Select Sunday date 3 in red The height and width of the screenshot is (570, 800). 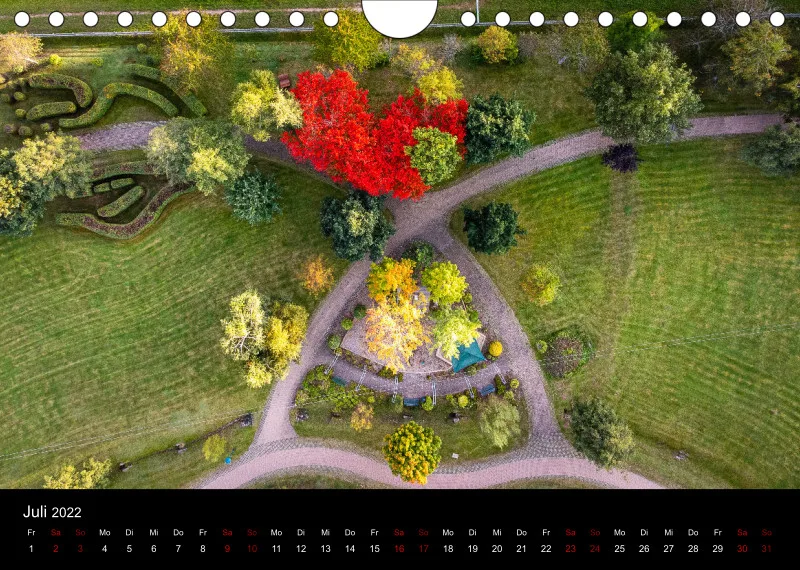[x=80, y=549]
